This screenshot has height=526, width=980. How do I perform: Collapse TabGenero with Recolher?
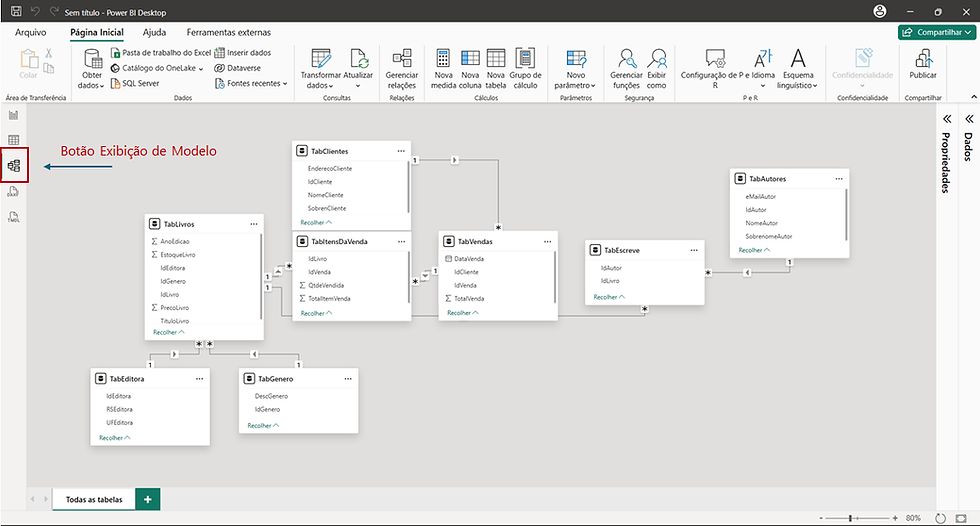(x=263, y=425)
